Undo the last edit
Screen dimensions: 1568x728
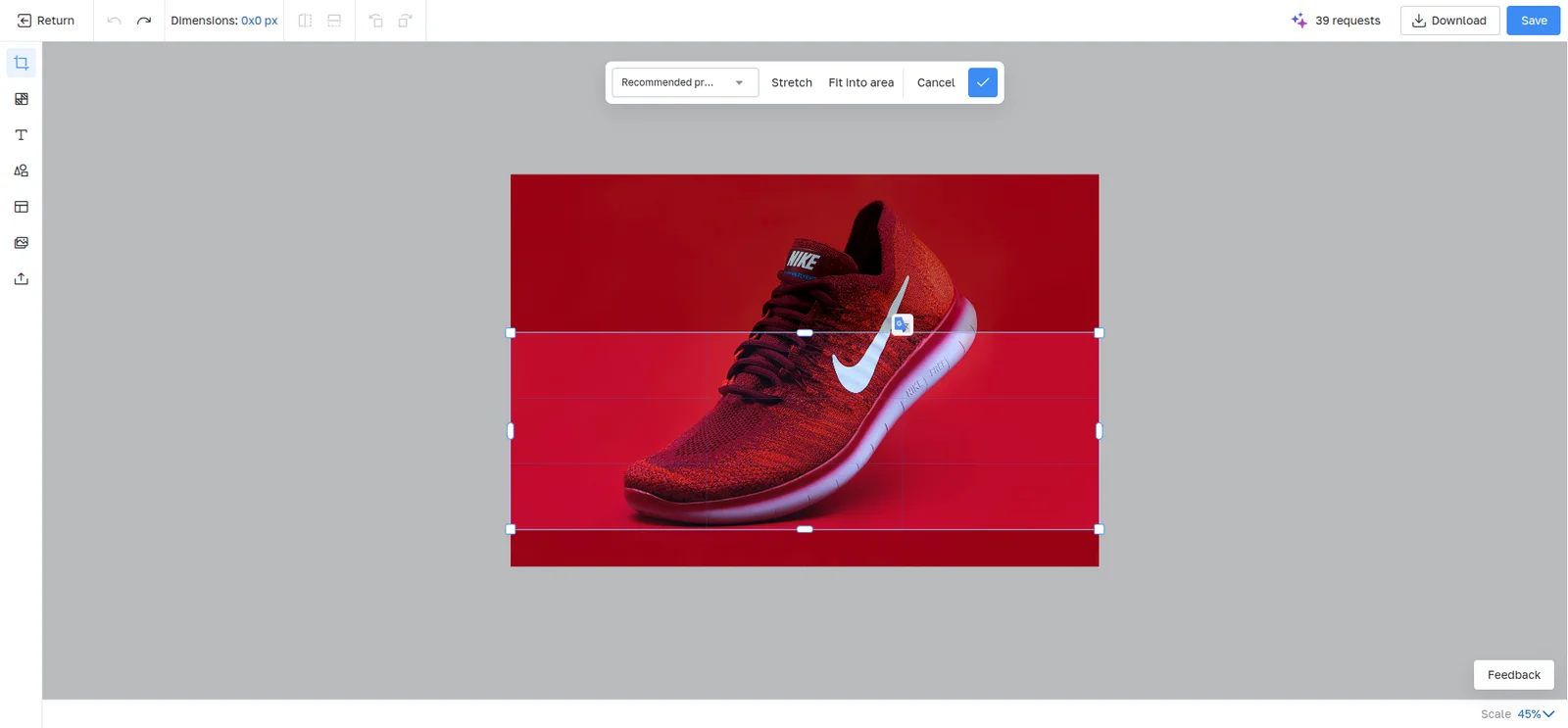[114, 21]
